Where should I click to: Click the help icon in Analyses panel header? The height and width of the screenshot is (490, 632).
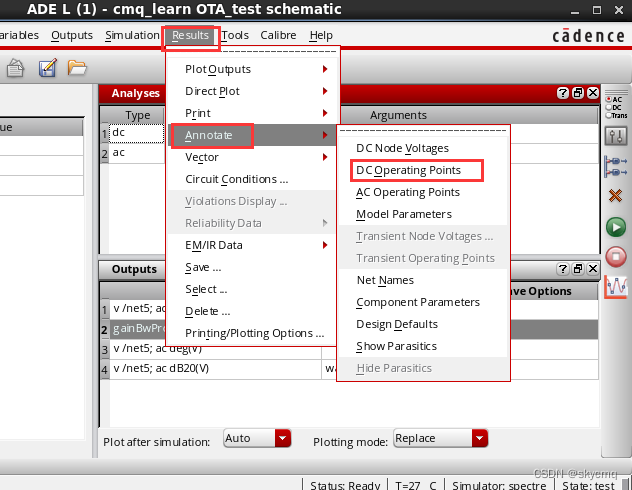tap(563, 93)
